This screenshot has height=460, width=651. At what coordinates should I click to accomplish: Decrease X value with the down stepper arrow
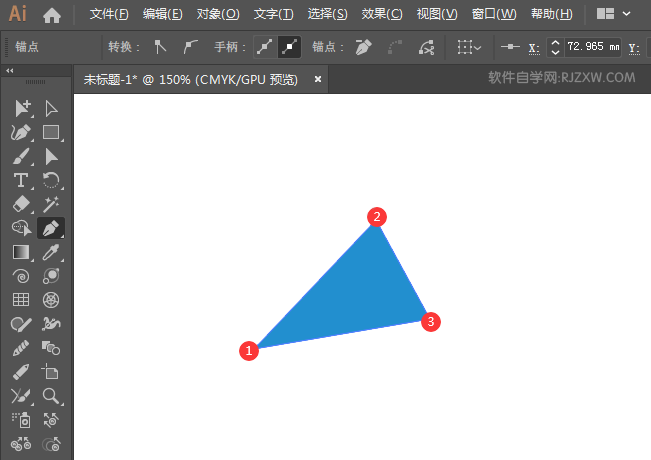556,52
